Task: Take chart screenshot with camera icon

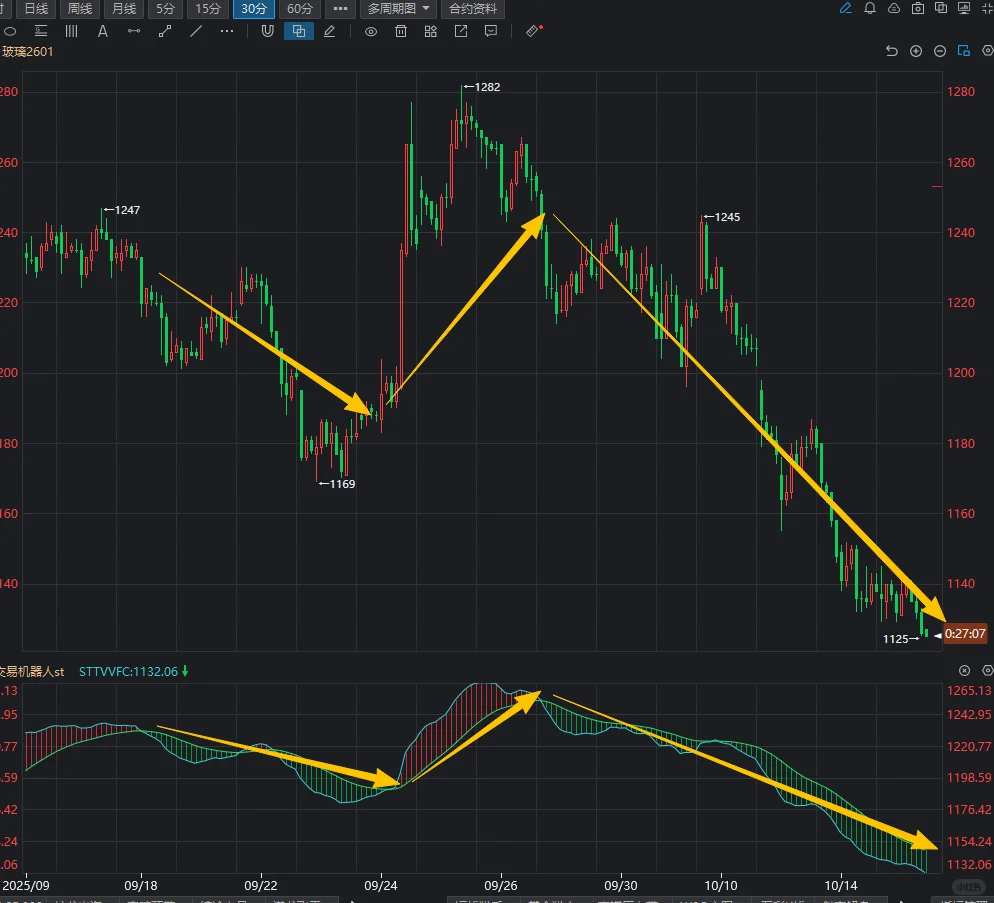Action: pyautogui.click(x=917, y=8)
